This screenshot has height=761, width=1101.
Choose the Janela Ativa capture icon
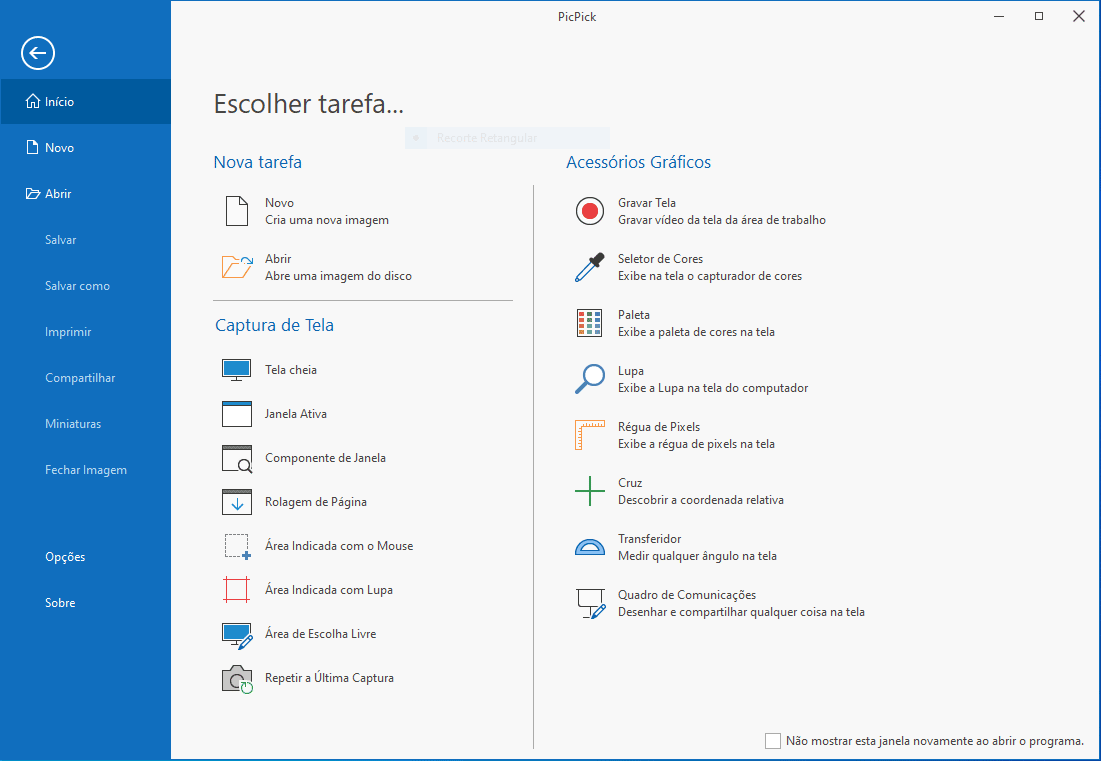coord(237,414)
